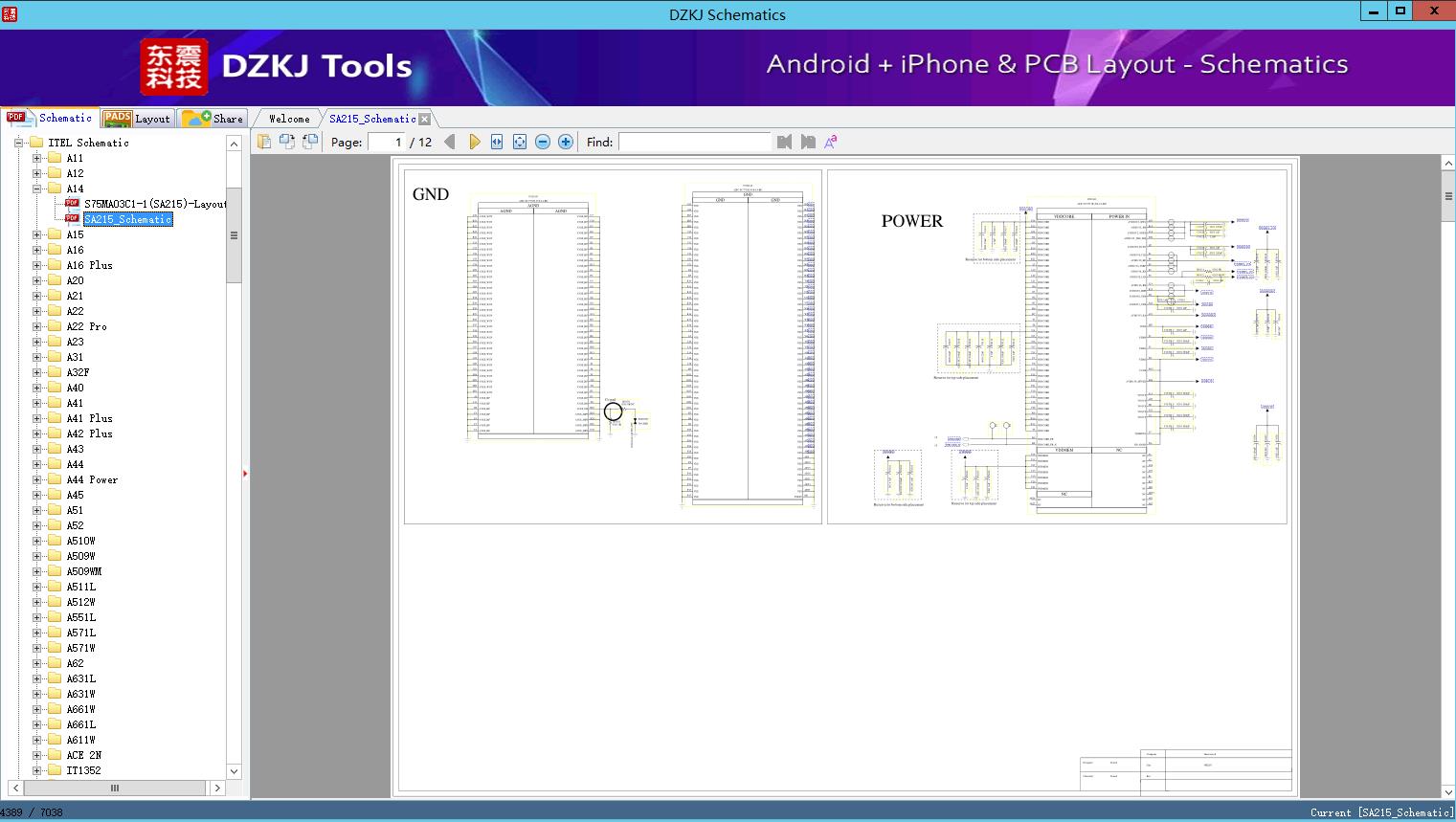Click the tree horizontal scroll right arrow
Image resolution: width=1456 pixels, height=822 pixels.
[217, 788]
